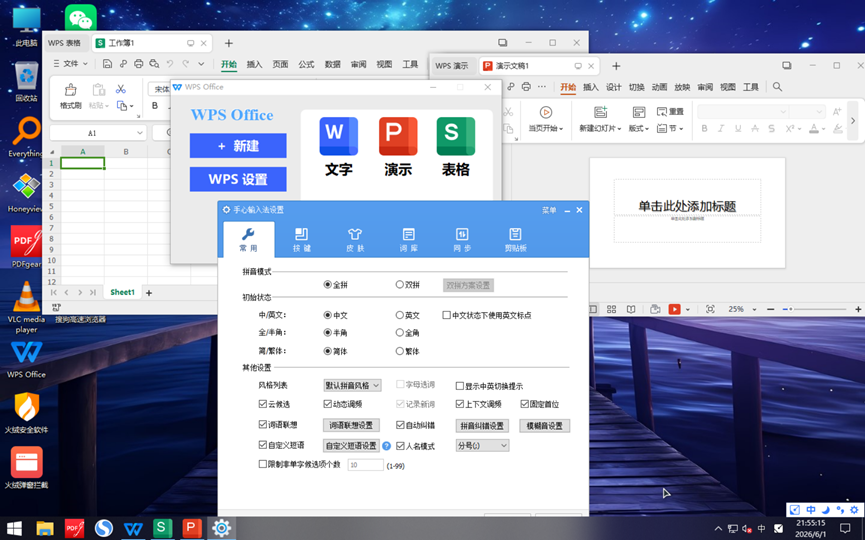Open VLC media player desktop icon
This screenshot has height=540, width=865.
point(26,307)
